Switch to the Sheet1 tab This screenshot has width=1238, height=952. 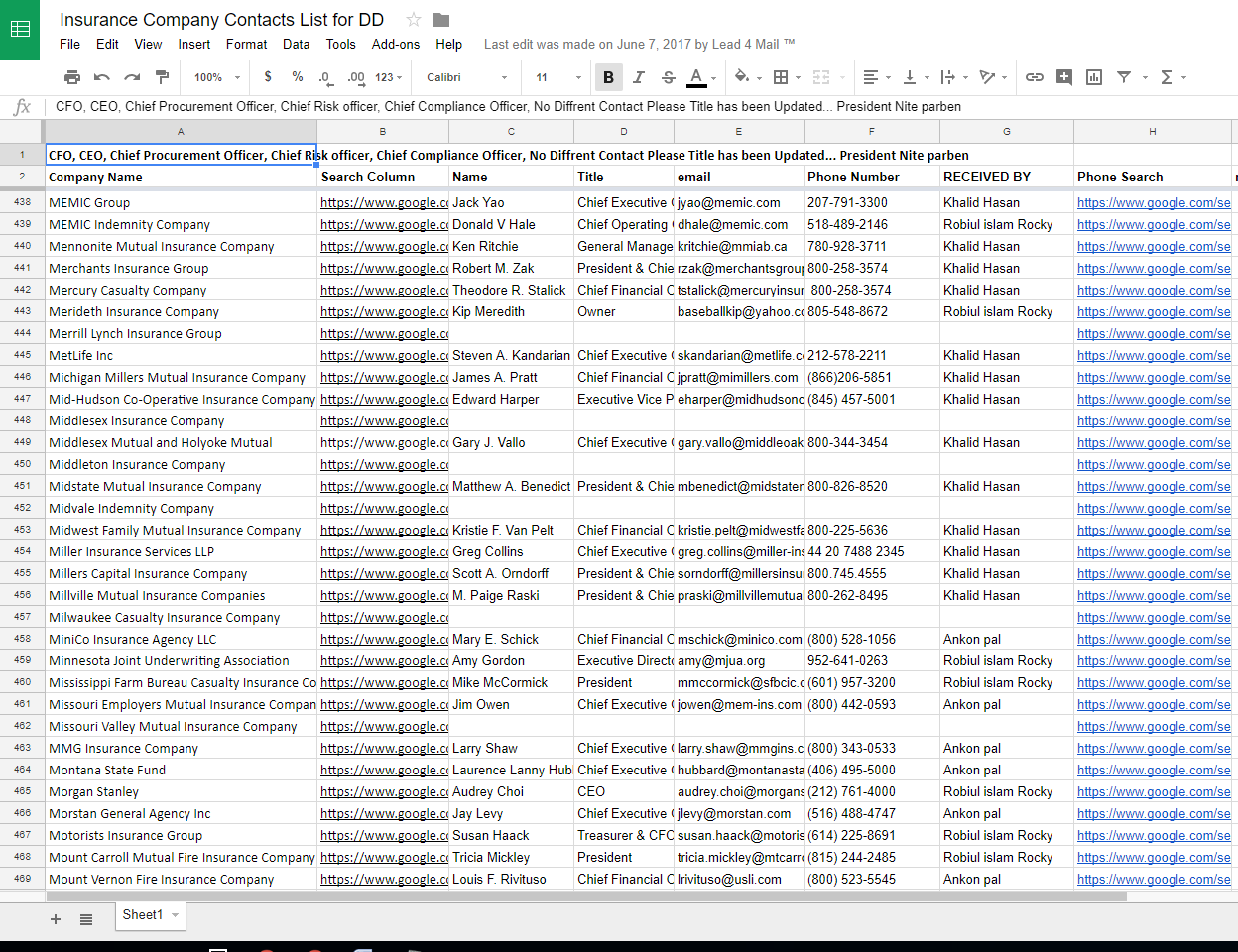tap(143, 914)
